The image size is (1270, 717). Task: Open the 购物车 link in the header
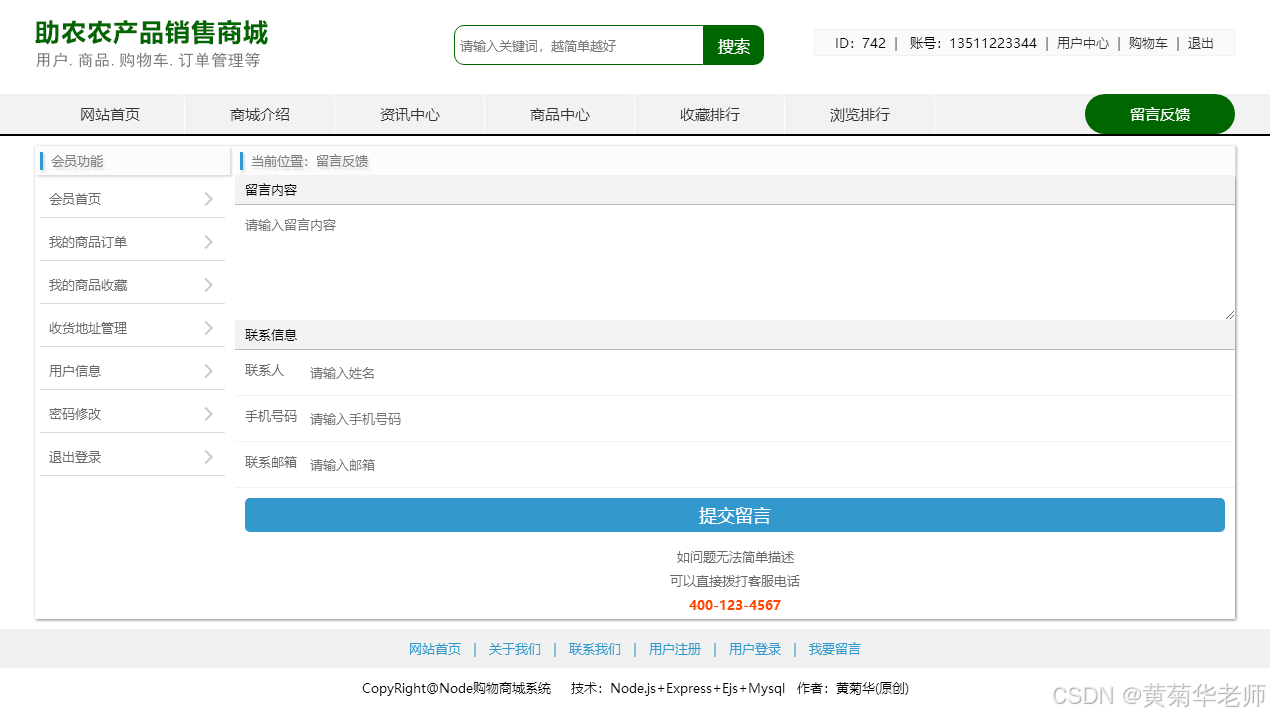pos(1148,43)
